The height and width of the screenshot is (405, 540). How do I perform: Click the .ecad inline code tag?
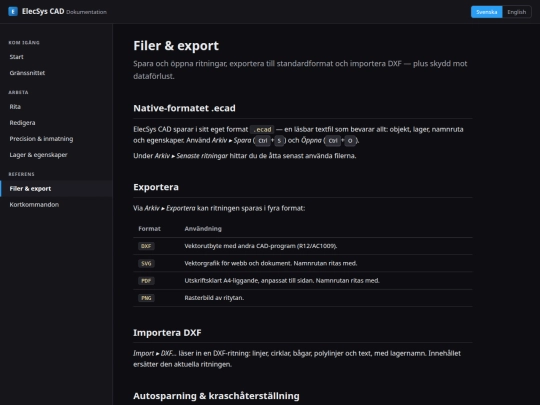(x=262, y=129)
